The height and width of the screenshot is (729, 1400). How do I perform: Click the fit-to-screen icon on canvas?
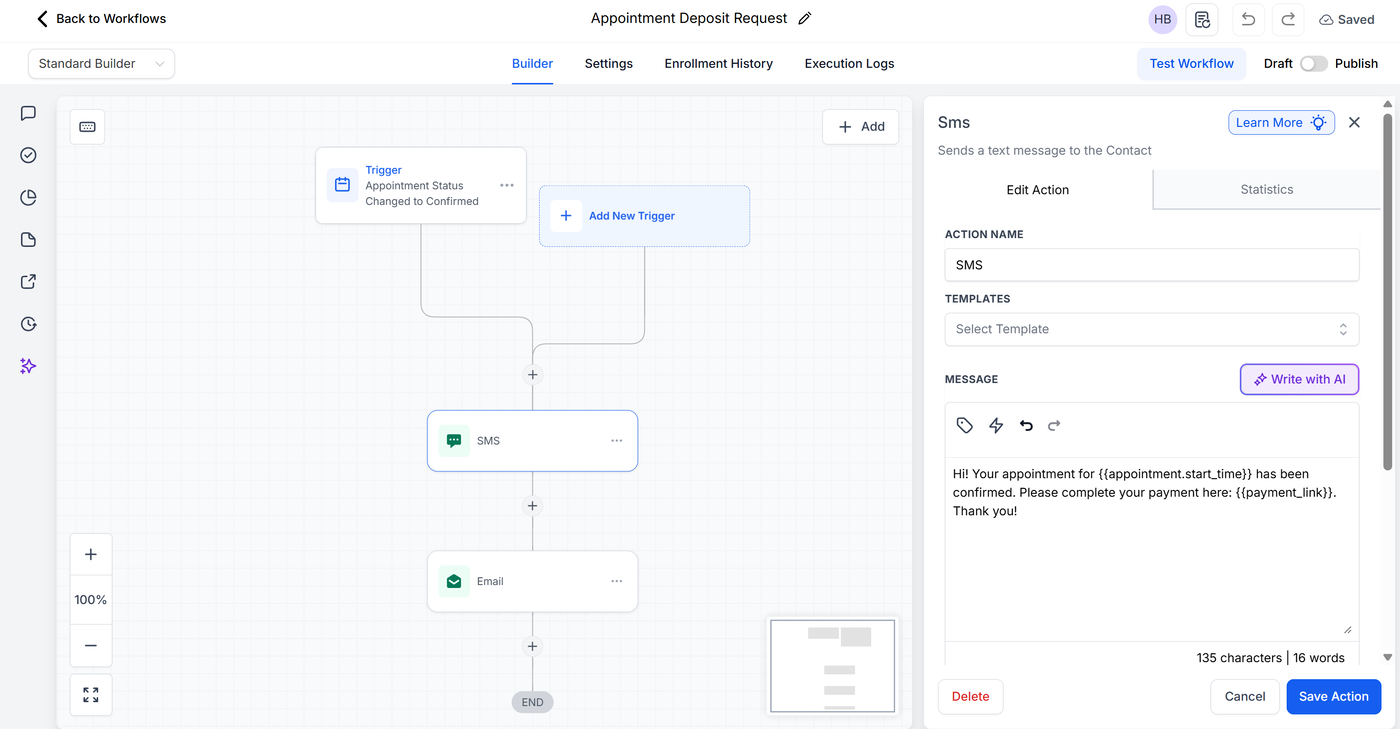91,694
